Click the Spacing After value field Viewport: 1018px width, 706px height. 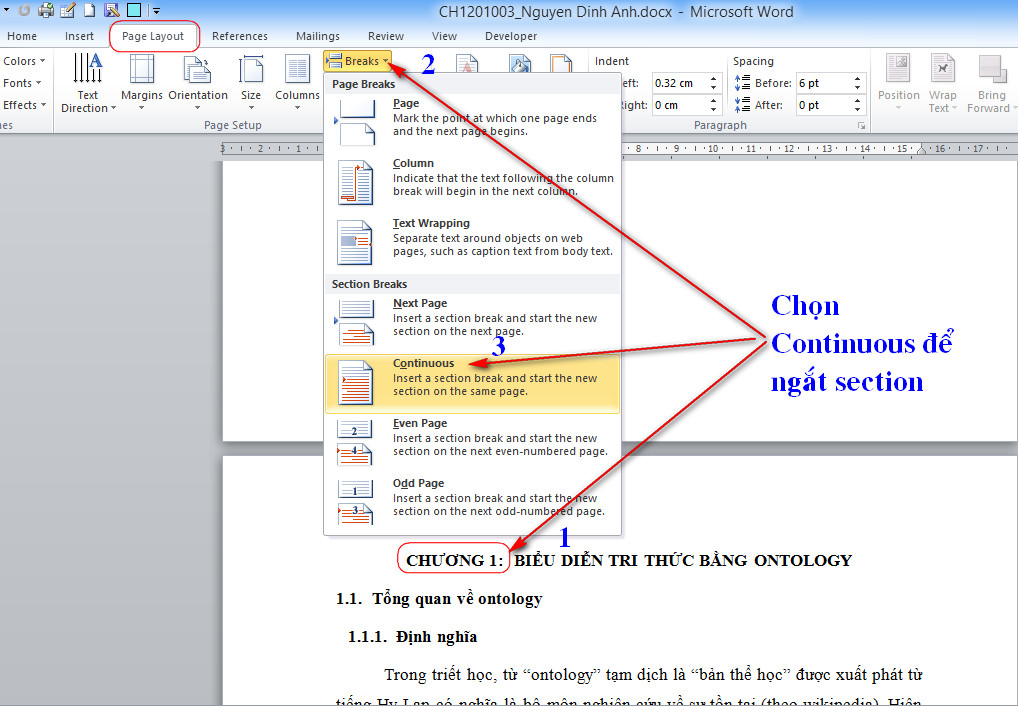(823, 105)
